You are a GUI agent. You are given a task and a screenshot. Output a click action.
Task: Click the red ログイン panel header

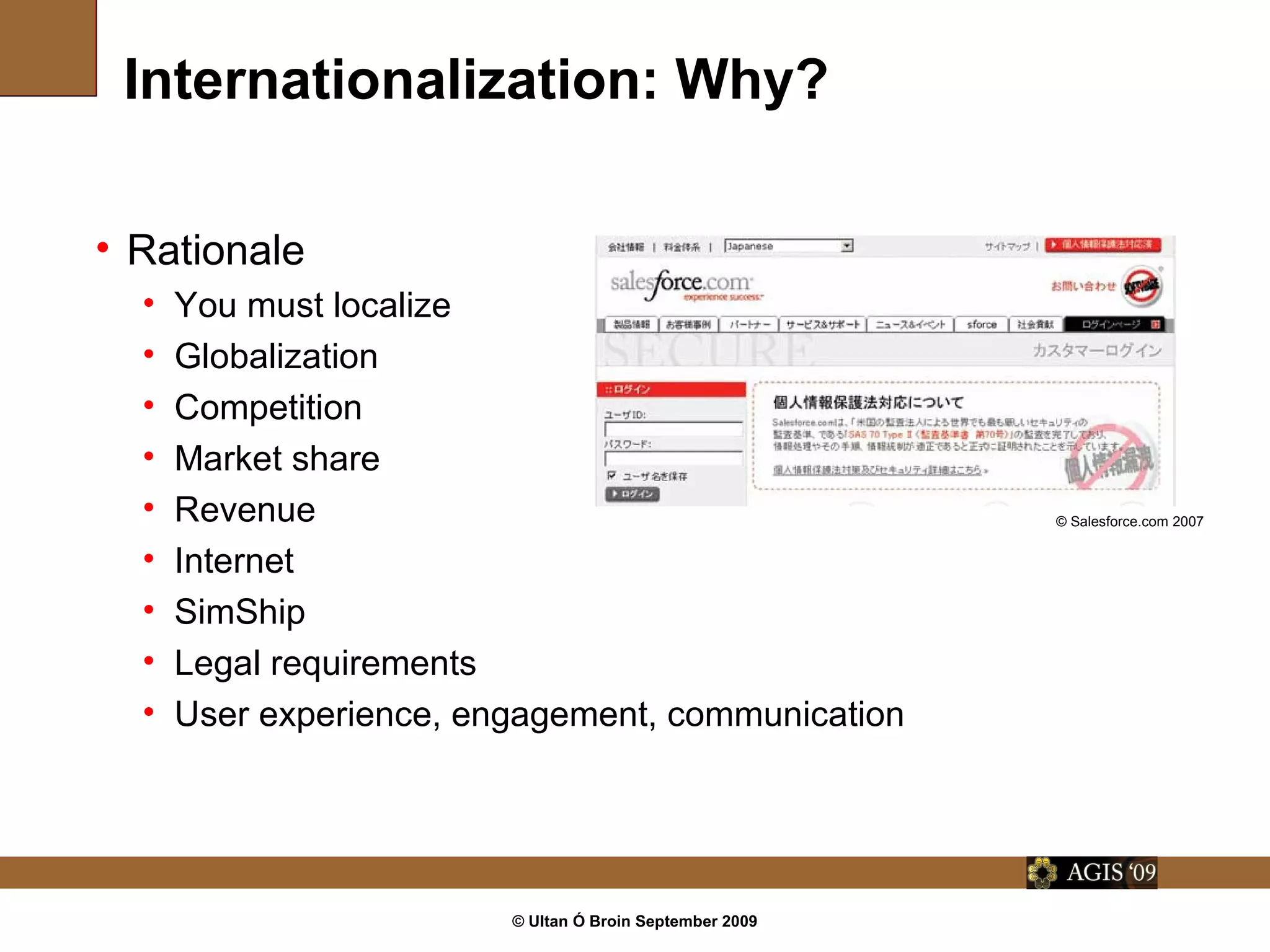tap(672, 389)
